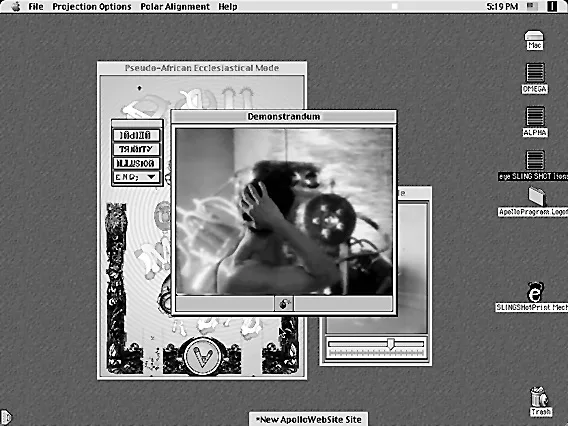
Task: Select the ALPHA disk icon
Action: tap(535, 116)
